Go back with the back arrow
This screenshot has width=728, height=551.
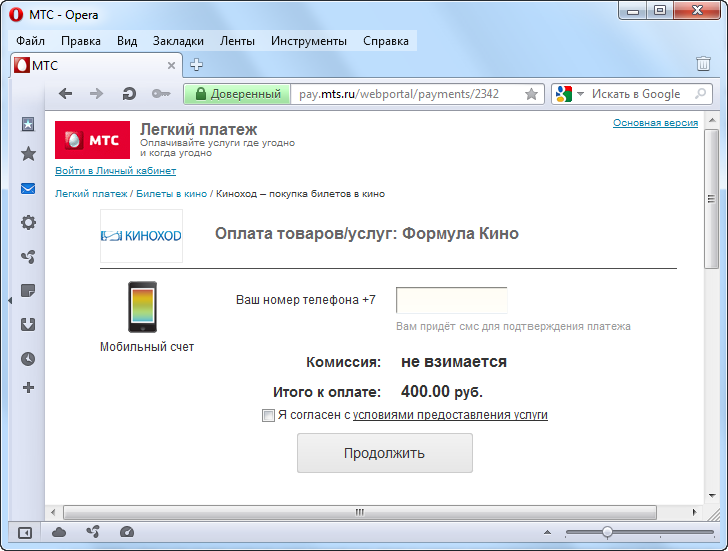pos(65,94)
